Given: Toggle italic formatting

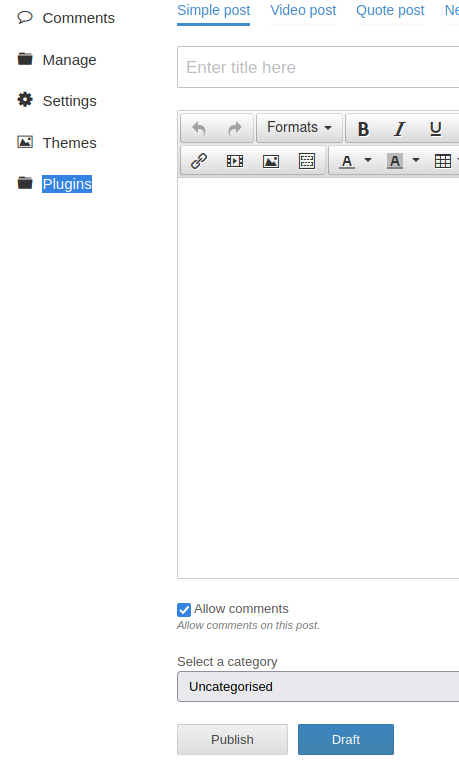Looking at the screenshot, I should [x=400, y=128].
